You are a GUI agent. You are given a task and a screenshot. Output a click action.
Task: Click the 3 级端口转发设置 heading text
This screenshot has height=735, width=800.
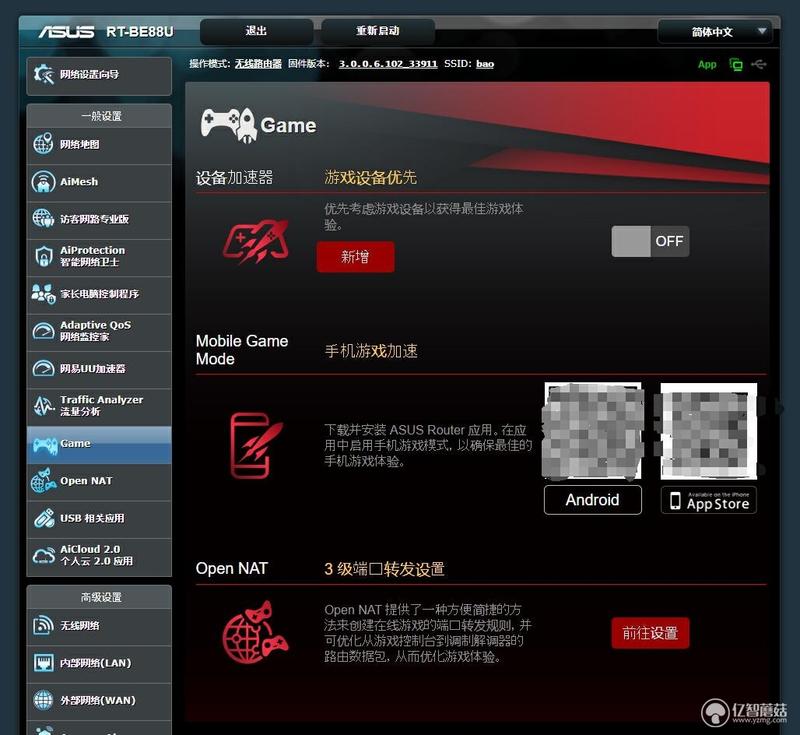click(x=384, y=569)
